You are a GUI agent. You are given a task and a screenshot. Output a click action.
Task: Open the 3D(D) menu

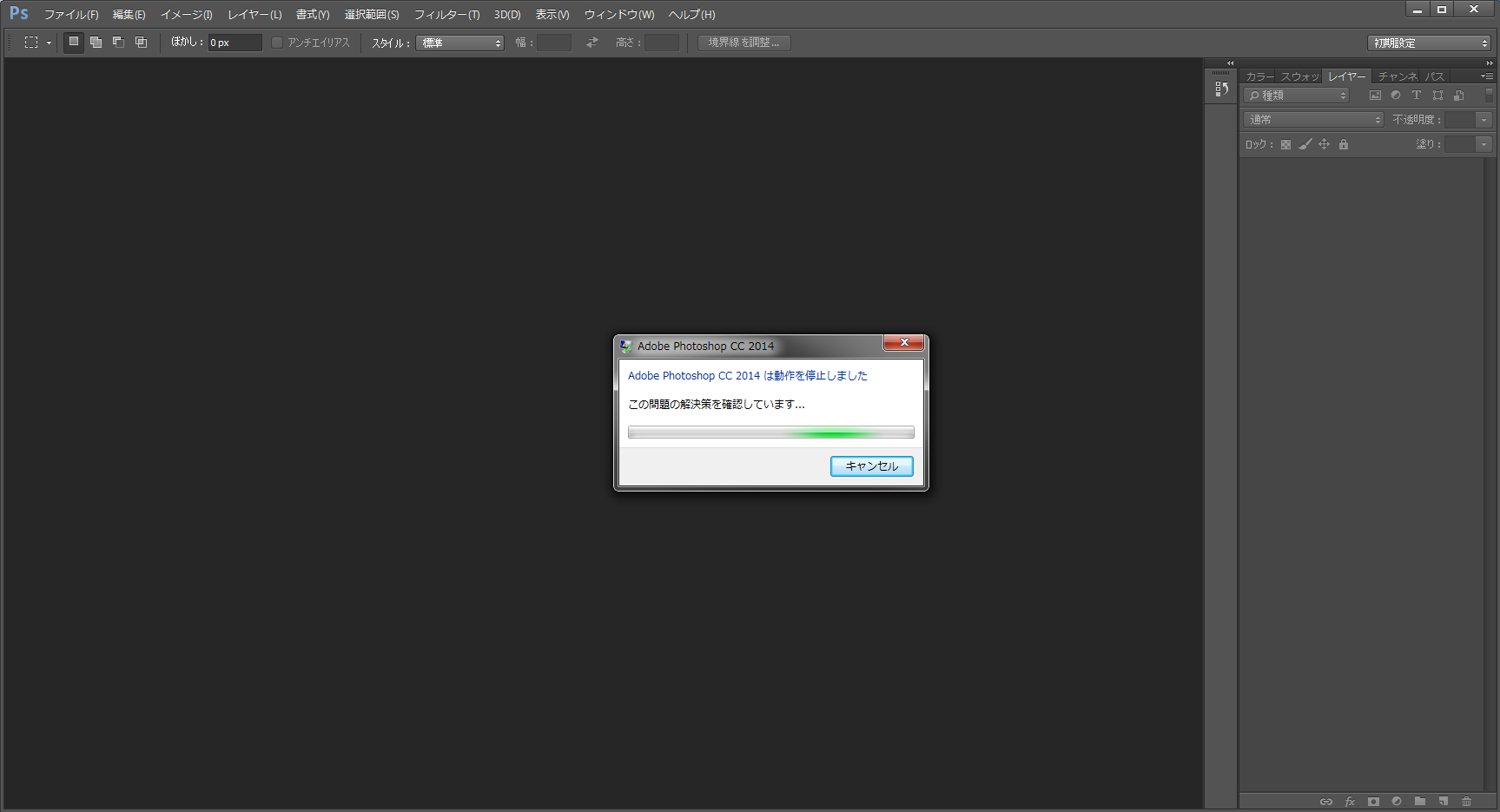pyautogui.click(x=507, y=15)
